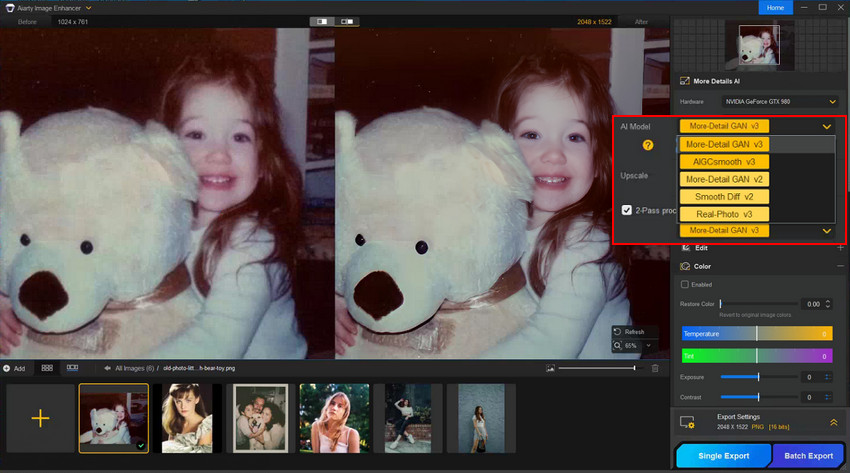Expand the Export Settings chevron
The height and width of the screenshot is (473, 850).
coord(834,423)
